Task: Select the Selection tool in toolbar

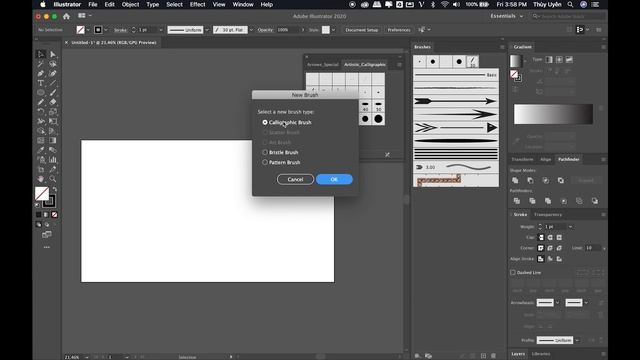Action: tap(41, 54)
